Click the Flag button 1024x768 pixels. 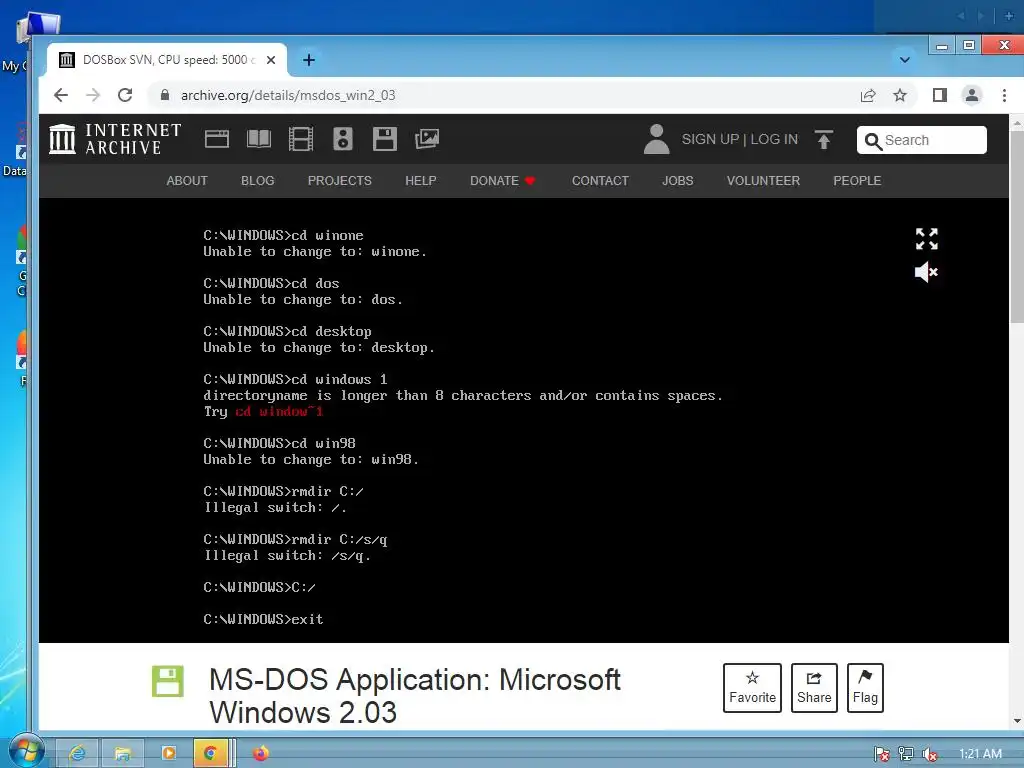pyautogui.click(x=865, y=688)
